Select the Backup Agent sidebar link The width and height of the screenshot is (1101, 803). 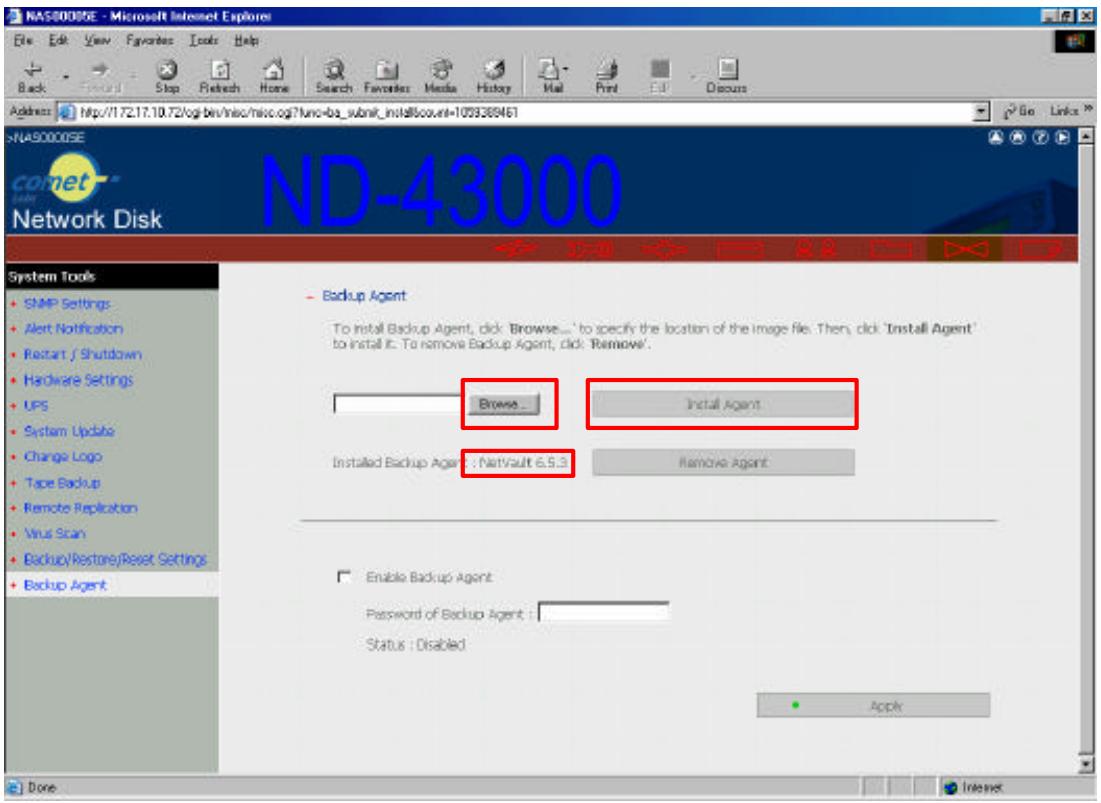65,585
